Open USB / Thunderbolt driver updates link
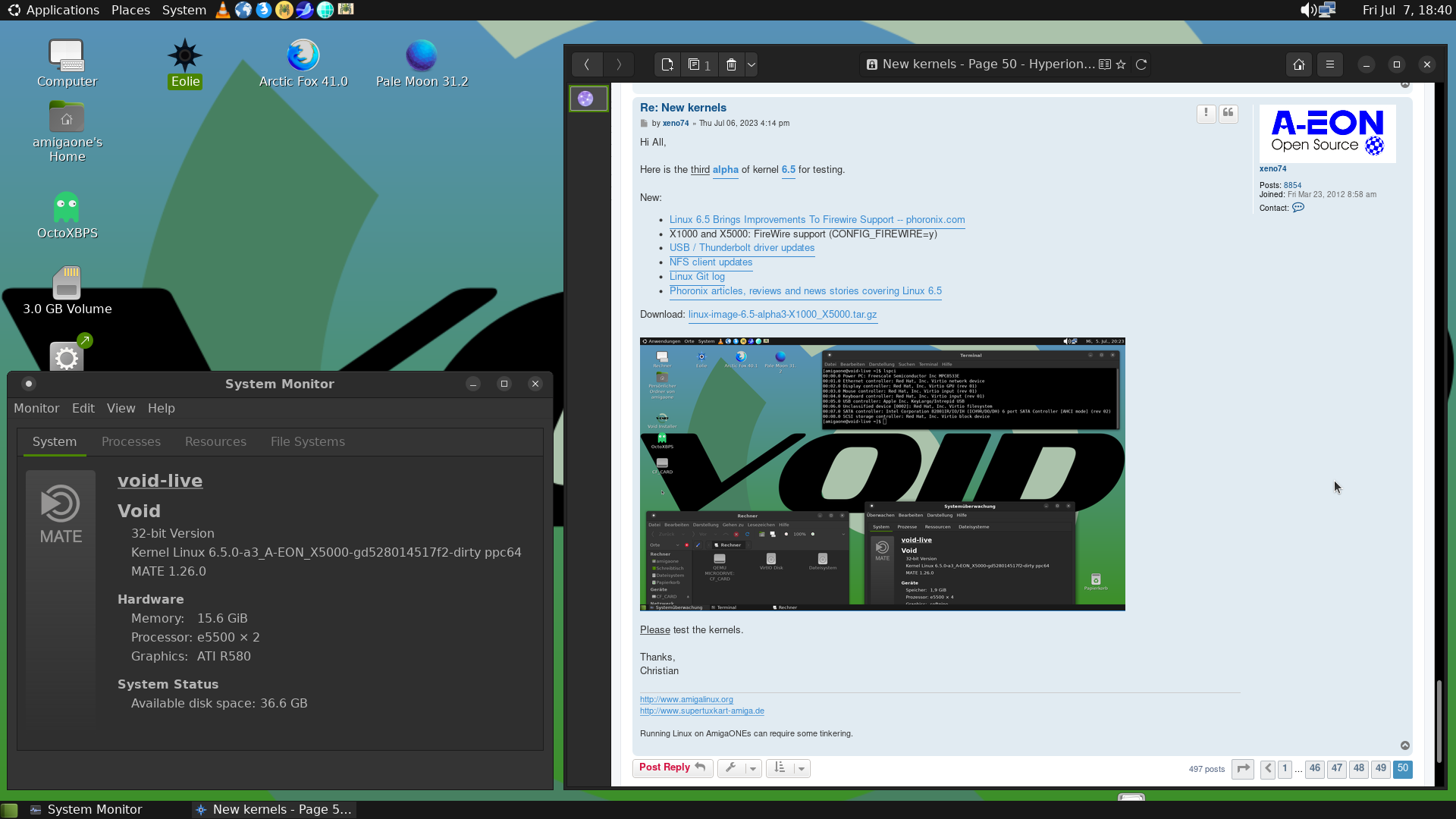Image resolution: width=1456 pixels, height=819 pixels. (x=742, y=248)
